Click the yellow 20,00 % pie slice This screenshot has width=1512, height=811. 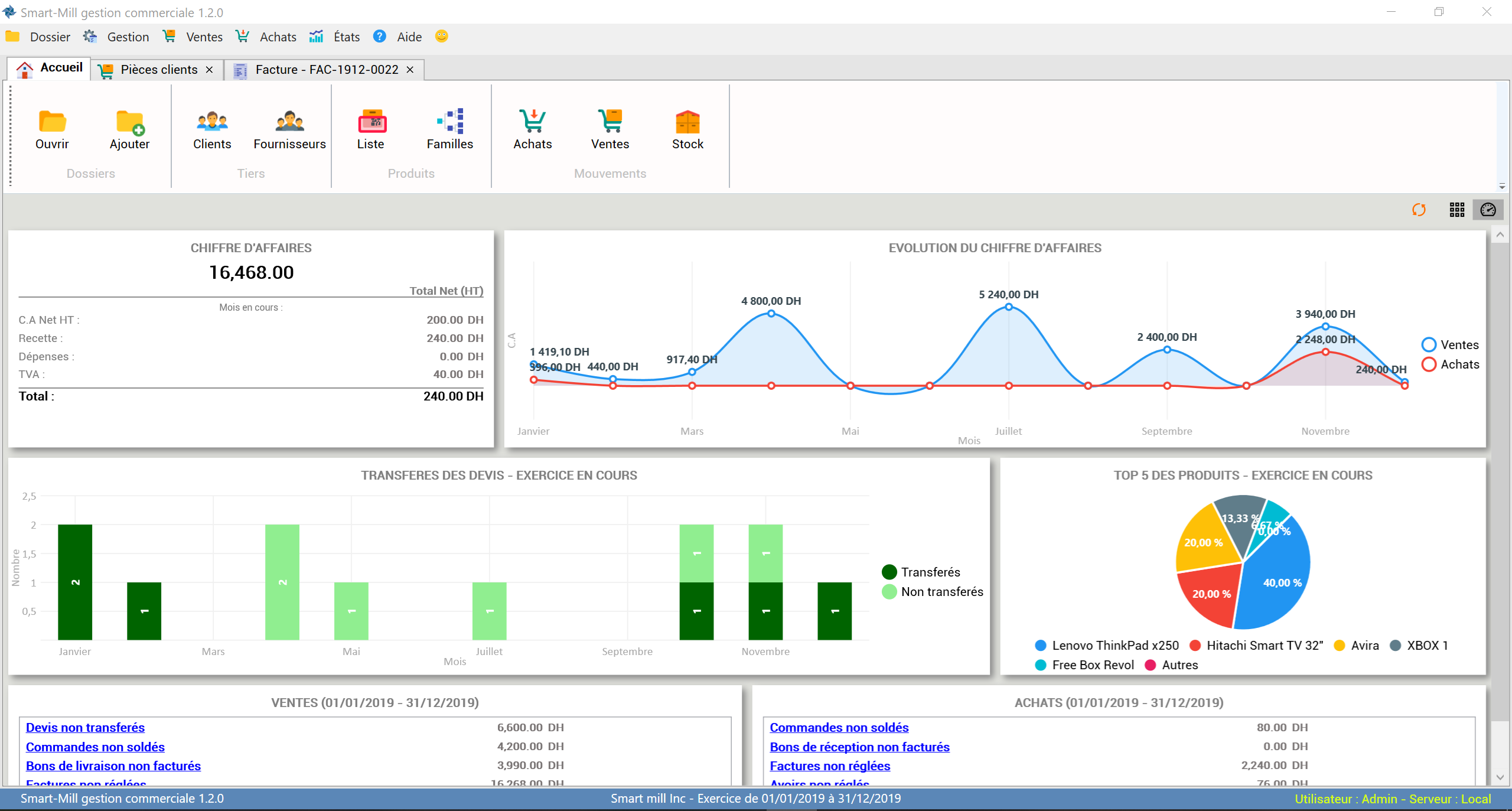[1205, 540]
